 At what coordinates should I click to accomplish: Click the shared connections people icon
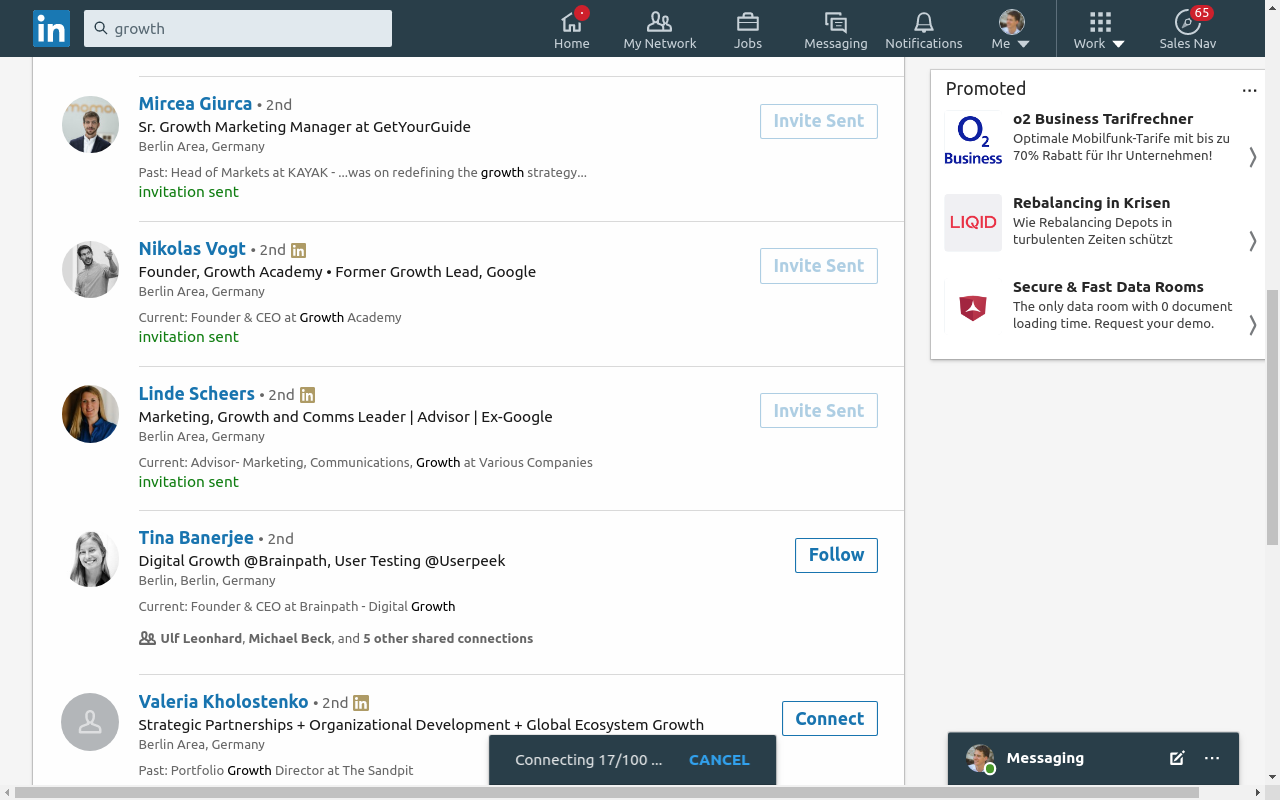point(147,638)
